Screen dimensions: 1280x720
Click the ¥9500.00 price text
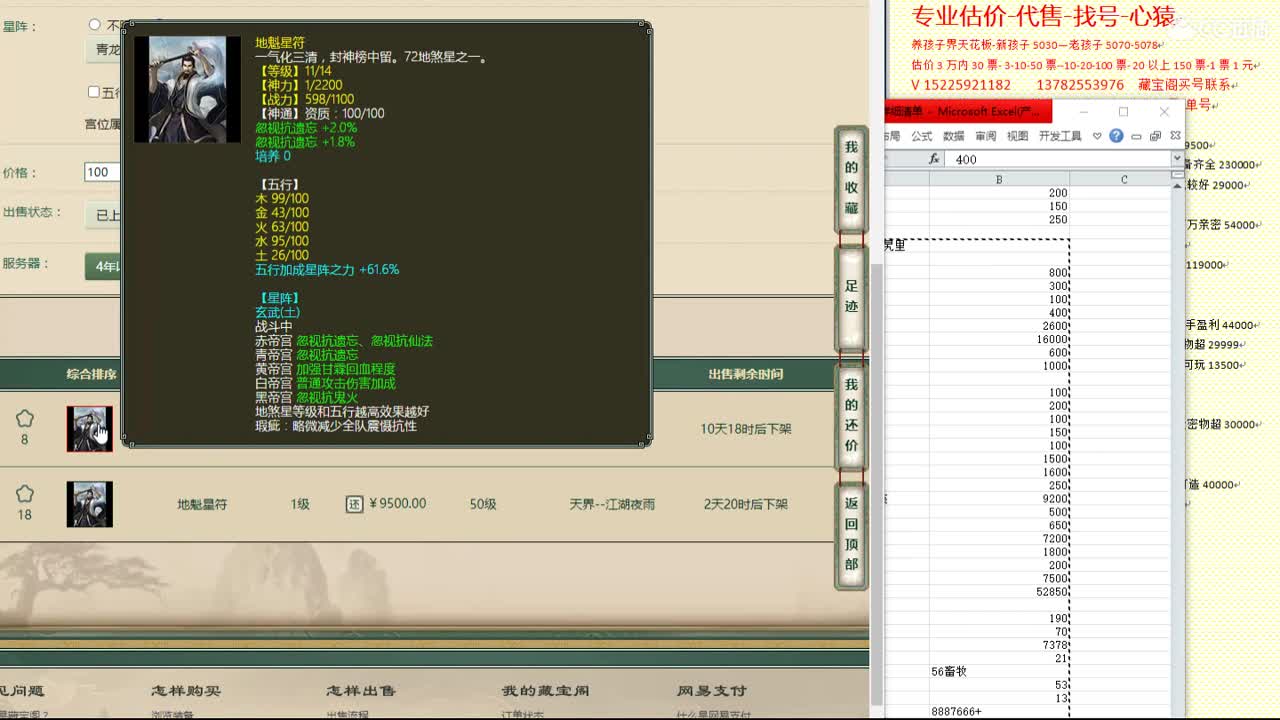(397, 504)
